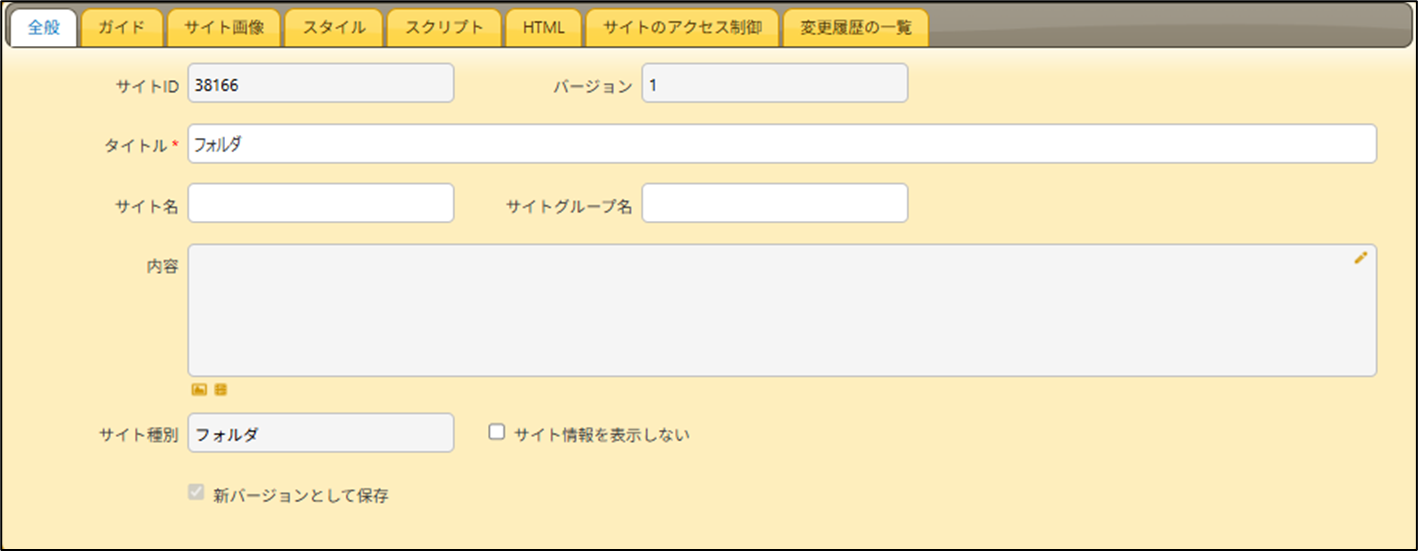Open the サイト画像 tab
The image size is (1418, 551).
coord(224,28)
